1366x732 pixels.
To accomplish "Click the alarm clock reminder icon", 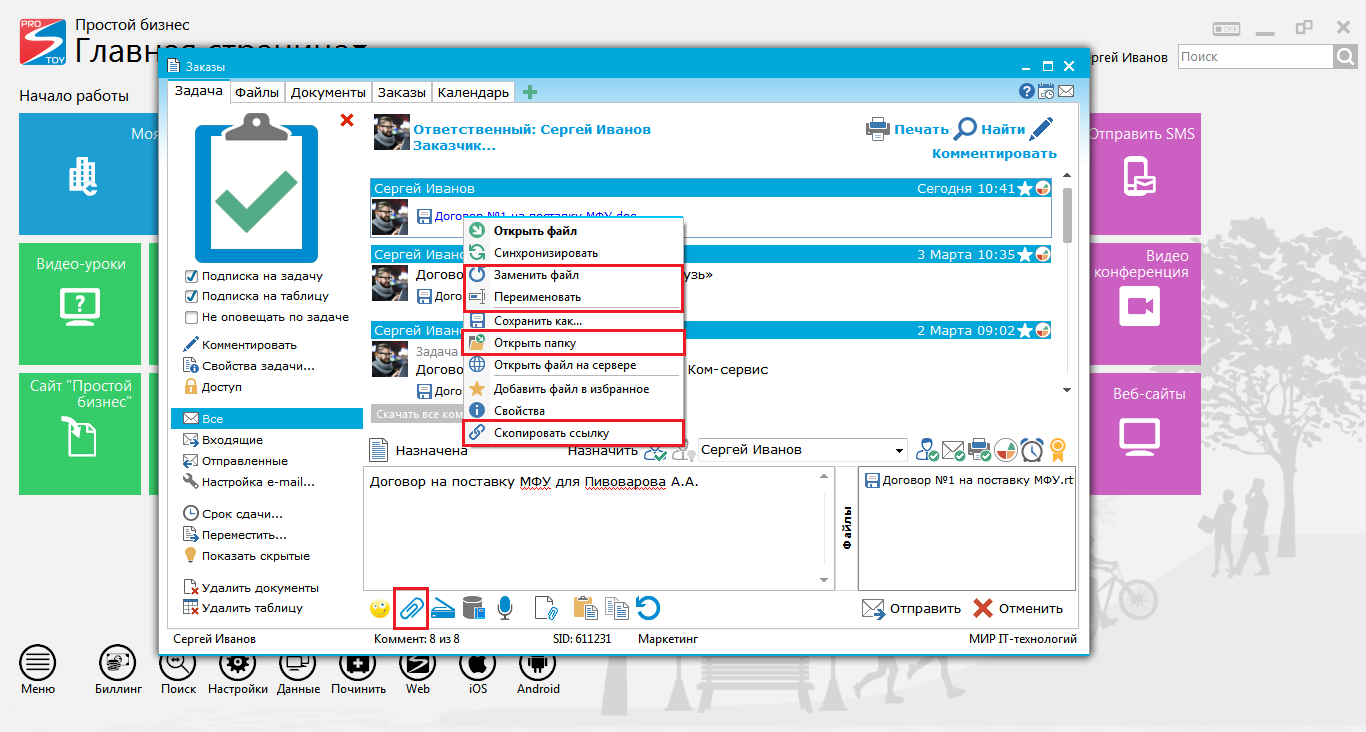I will pyautogui.click(x=1032, y=450).
